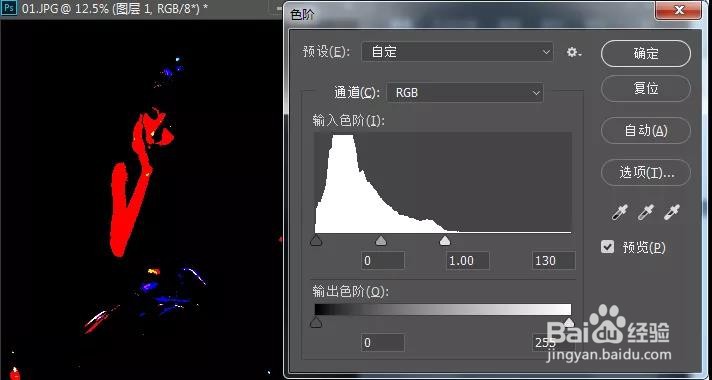Click the Photoshop Ps logo icon
This screenshot has width=712, height=380.
click(x=9, y=8)
